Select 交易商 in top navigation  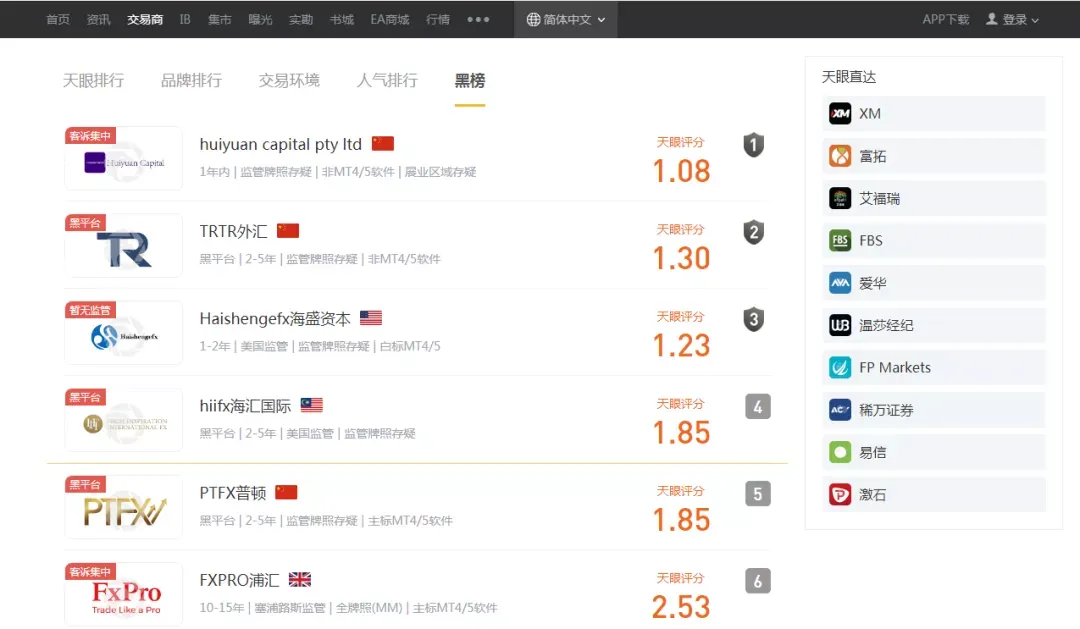(145, 19)
